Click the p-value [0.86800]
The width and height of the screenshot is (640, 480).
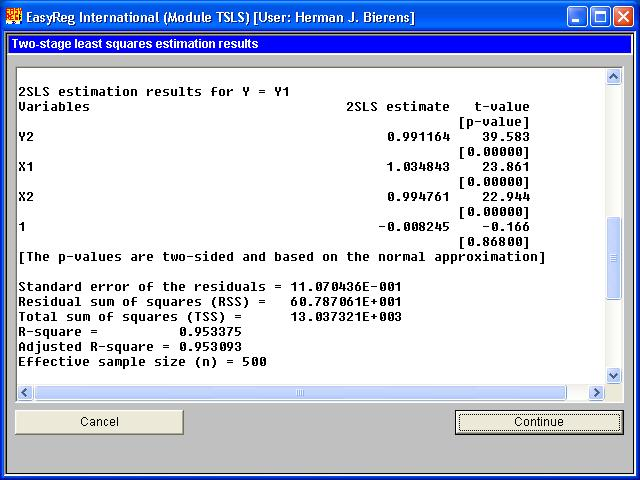(494, 242)
